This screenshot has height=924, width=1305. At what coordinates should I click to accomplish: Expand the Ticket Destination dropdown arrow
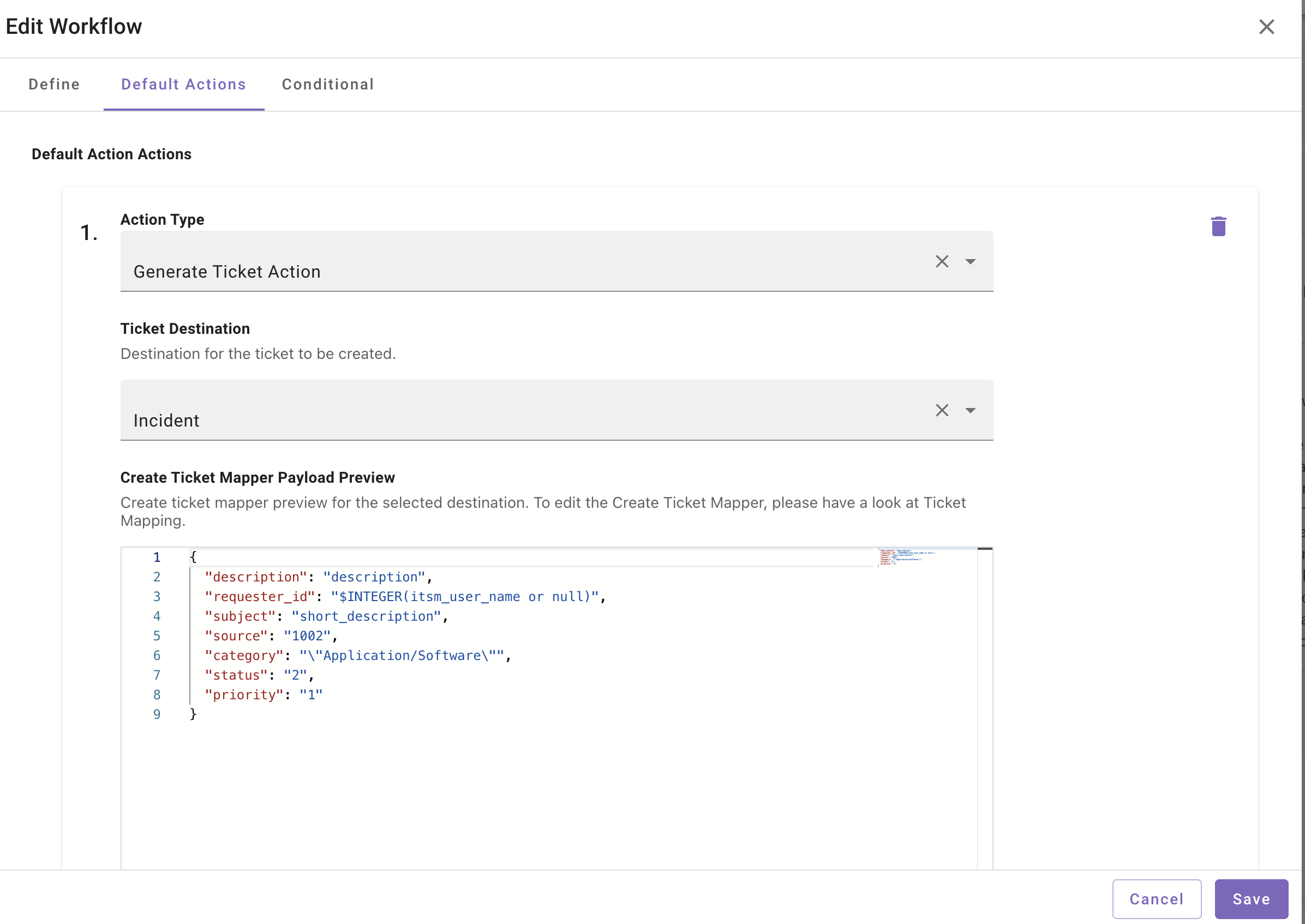[x=971, y=410]
